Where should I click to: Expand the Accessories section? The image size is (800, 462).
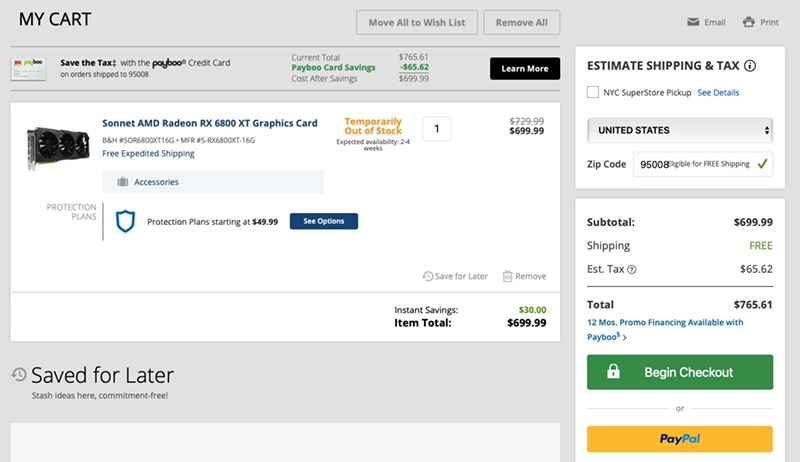[x=213, y=182]
